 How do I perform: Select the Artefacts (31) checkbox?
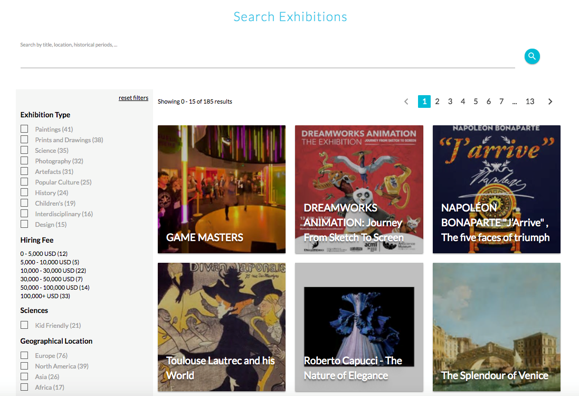[x=24, y=171]
